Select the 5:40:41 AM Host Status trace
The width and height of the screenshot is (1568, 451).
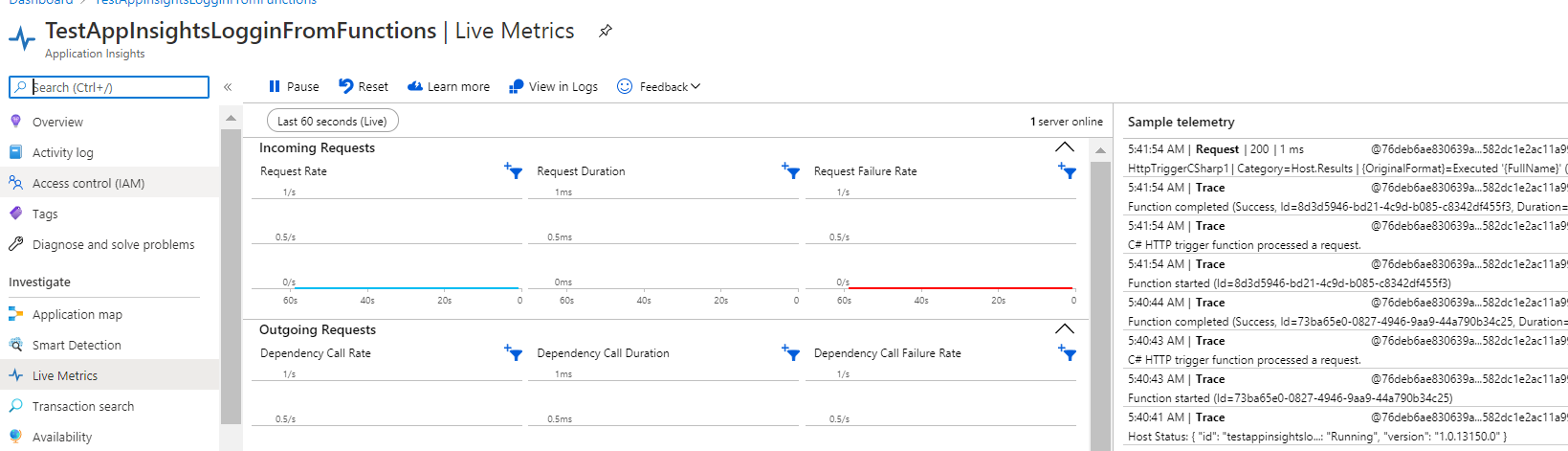coord(1346,427)
